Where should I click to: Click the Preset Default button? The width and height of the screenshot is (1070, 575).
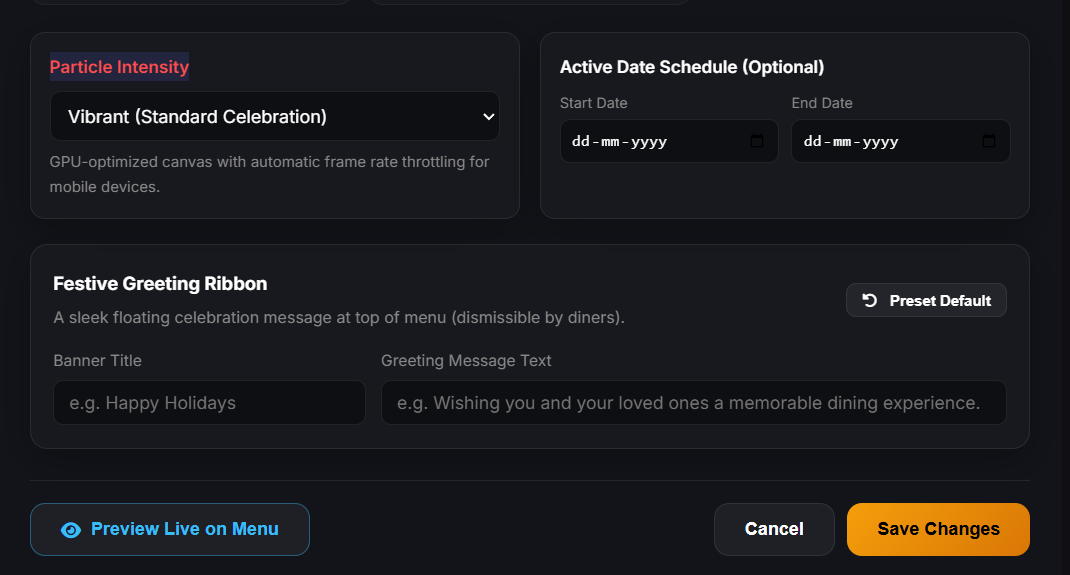pyautogui.click(x=926, y=300)
